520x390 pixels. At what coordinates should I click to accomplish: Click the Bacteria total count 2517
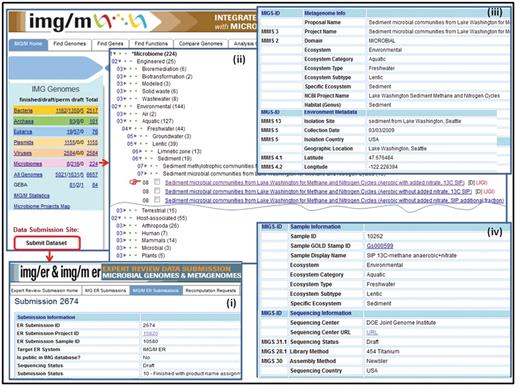[x=92, y=111]
